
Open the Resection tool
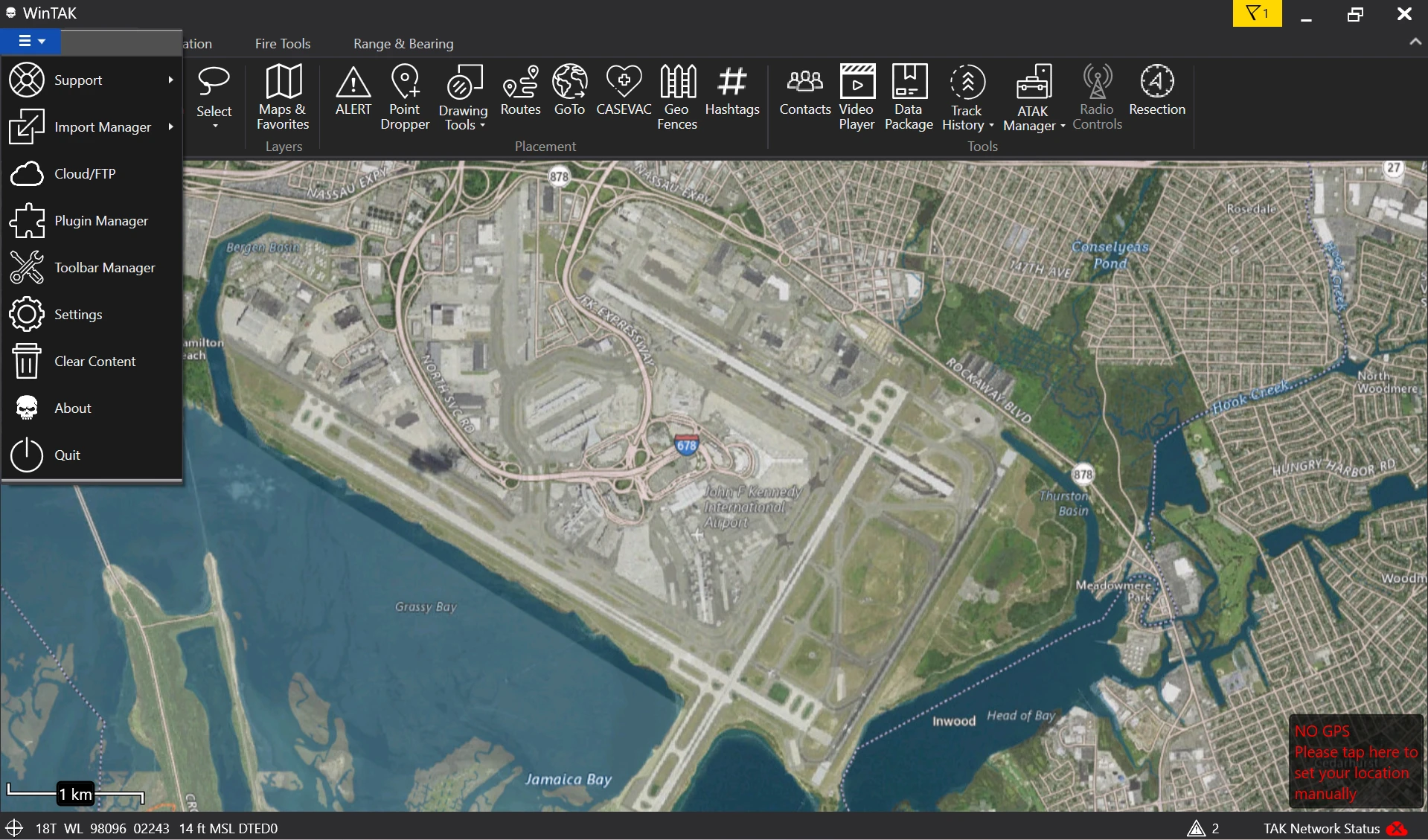coord(1156,91)
